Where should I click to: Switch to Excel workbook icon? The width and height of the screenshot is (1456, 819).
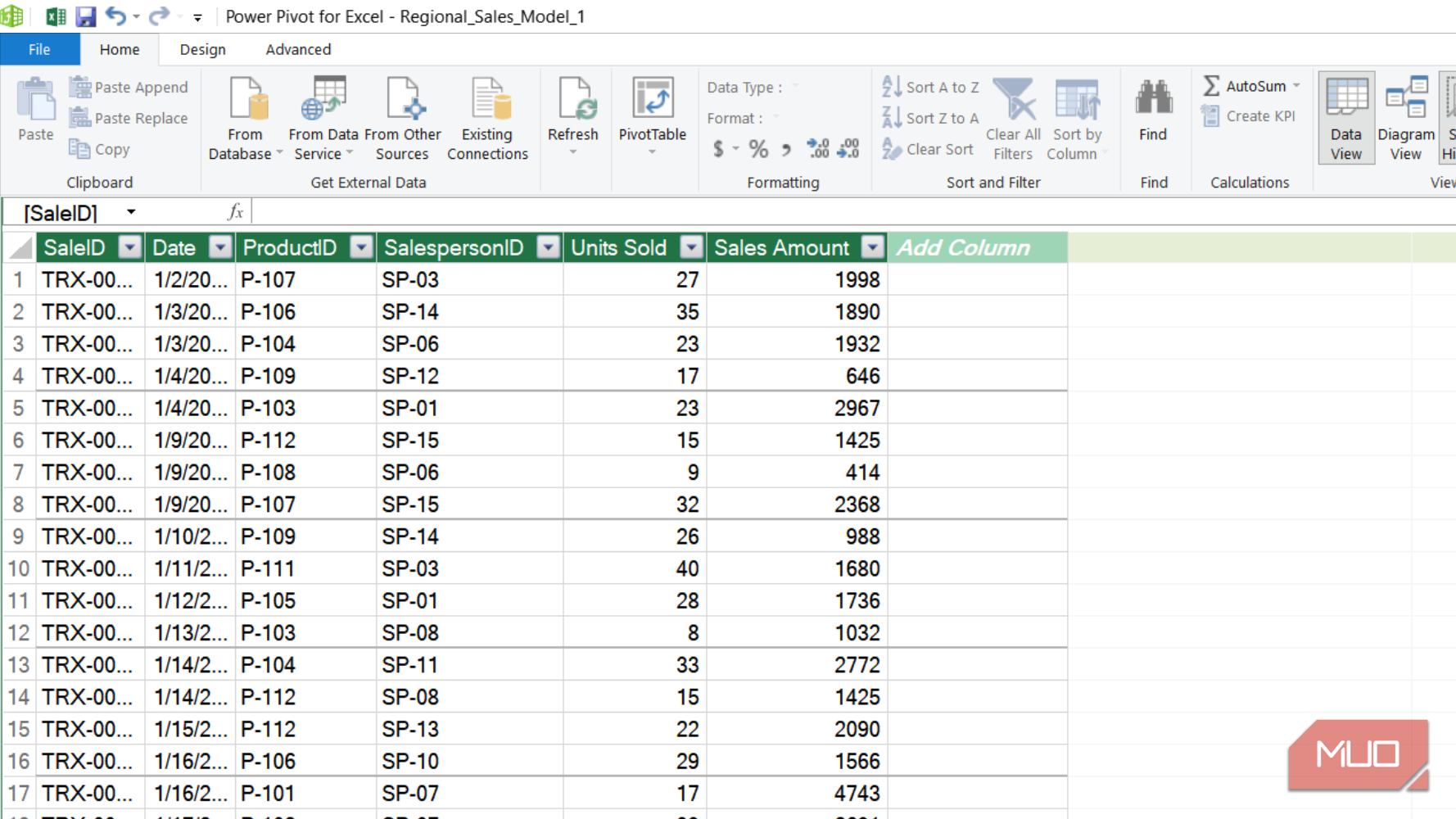pyautogui.click(x=56, y=16)
